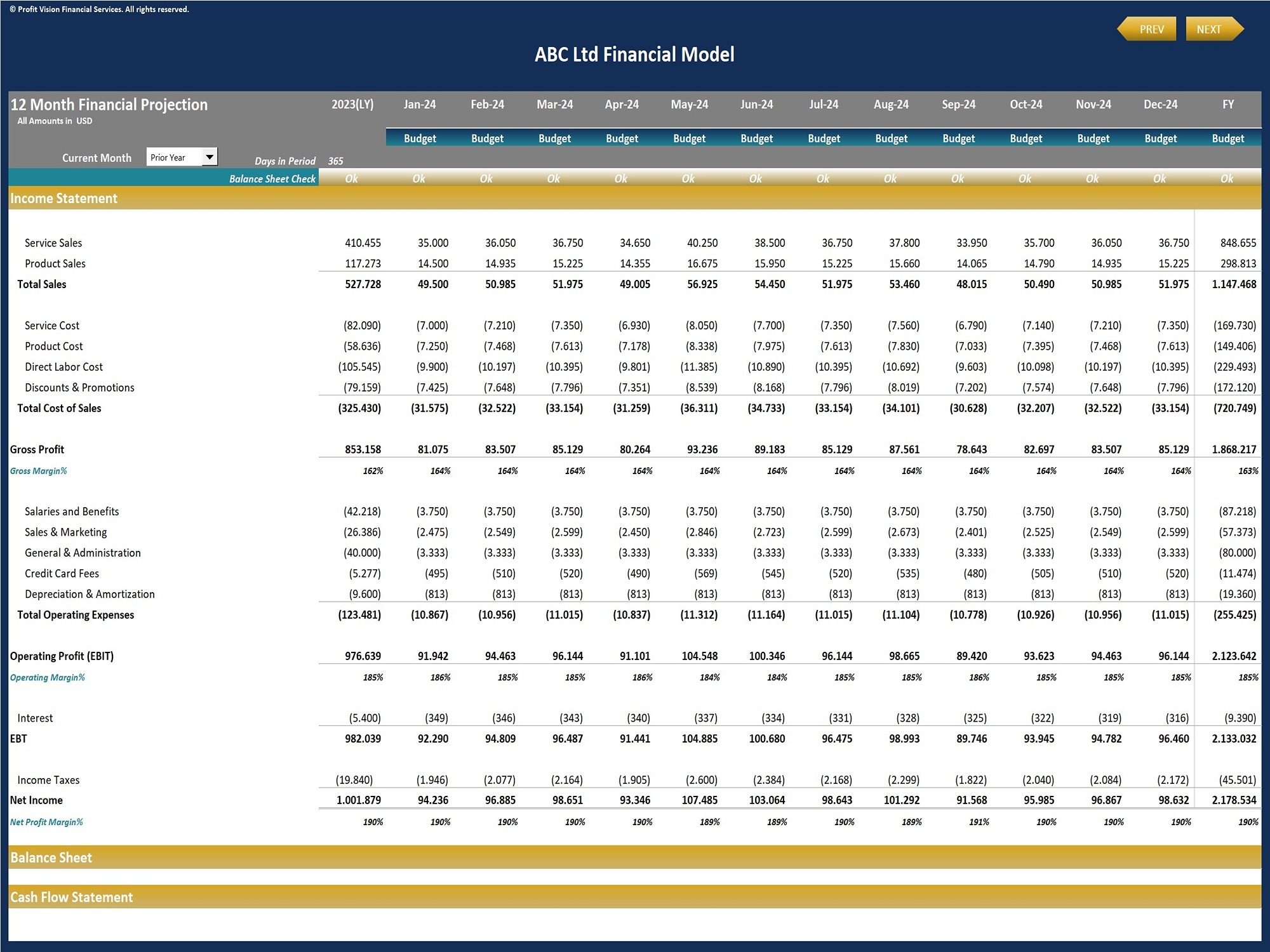Click the NEXT navigation arrow button

tap(1214, 29)
